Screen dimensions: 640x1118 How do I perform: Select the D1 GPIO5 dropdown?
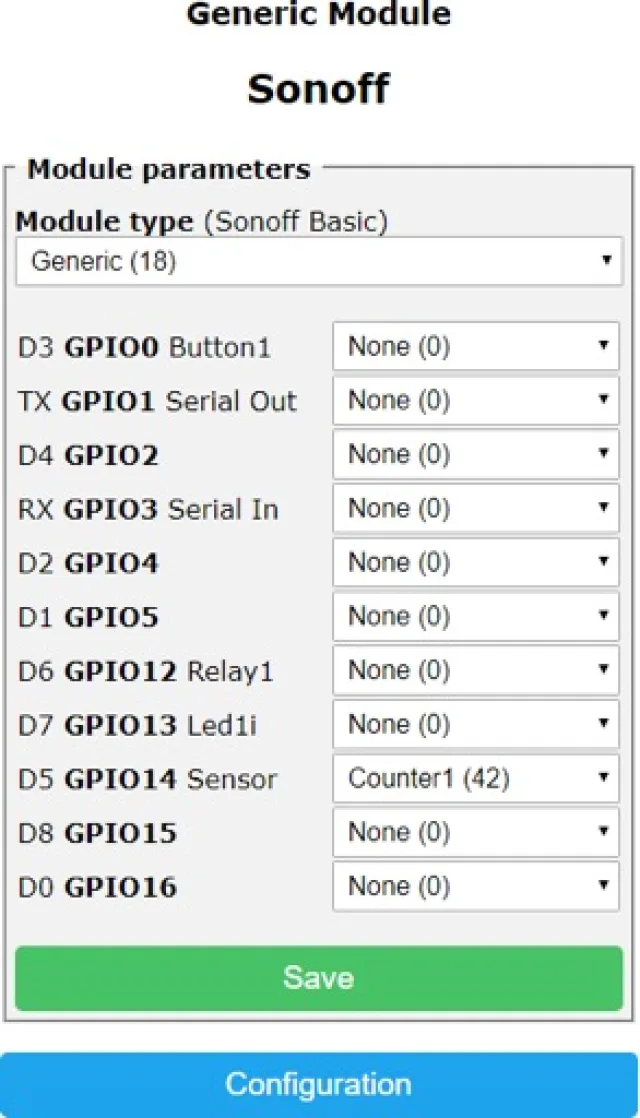[476, 617]
